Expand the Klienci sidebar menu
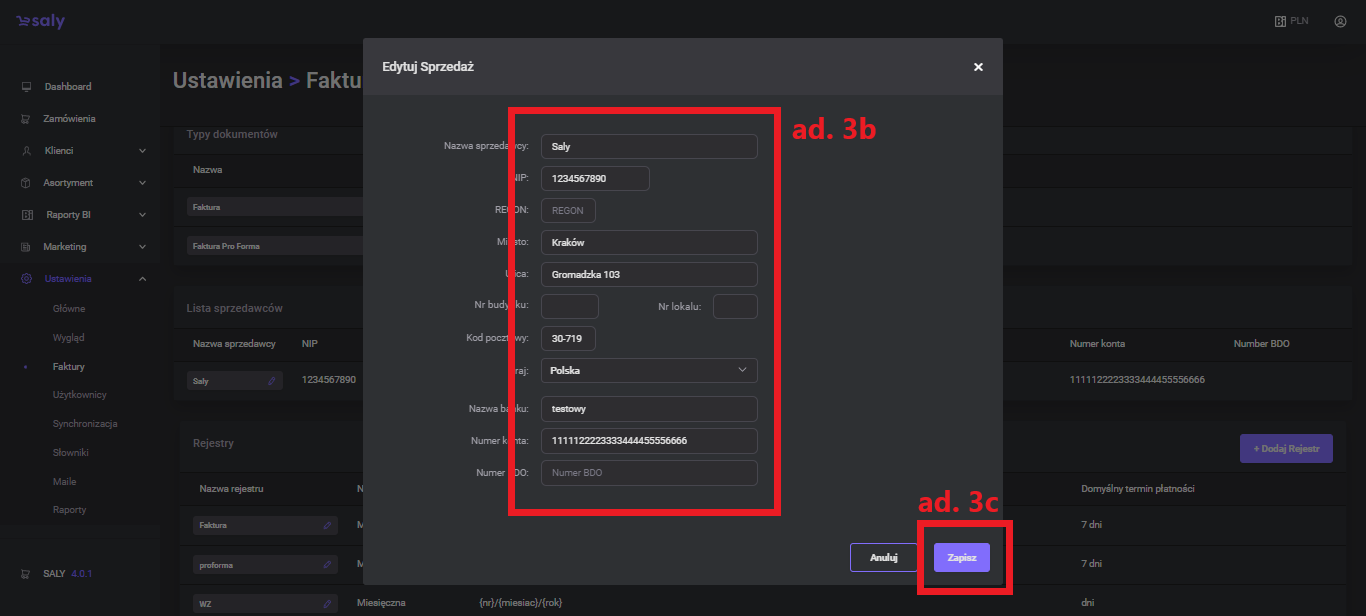1366x616 pixels. (142, 151)
